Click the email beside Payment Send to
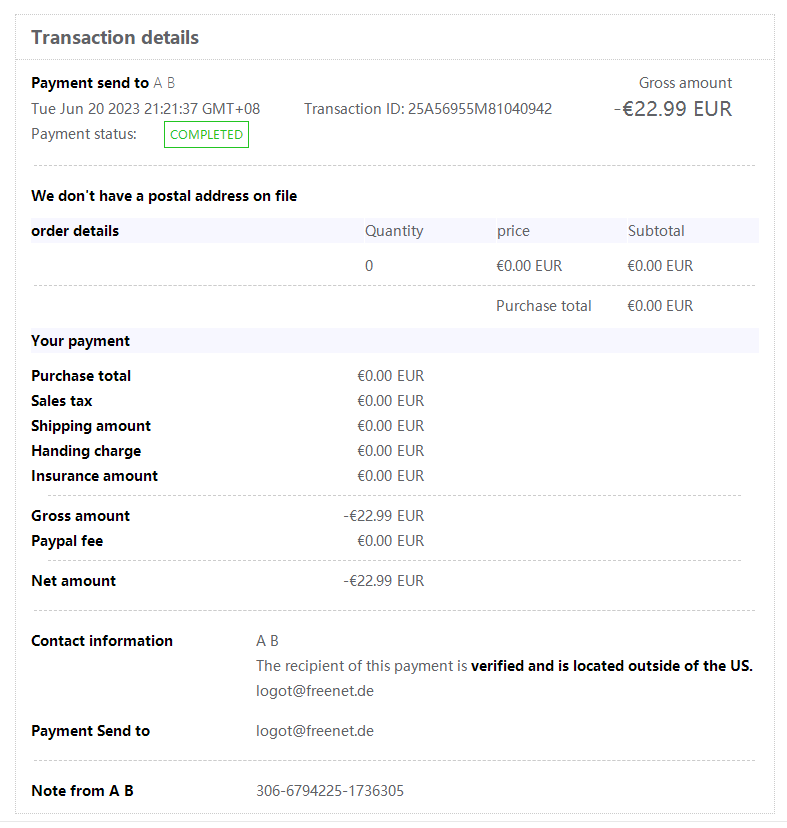Image resolution: width=787 pixels, height=828 pixels. click(x=315, y=731)
